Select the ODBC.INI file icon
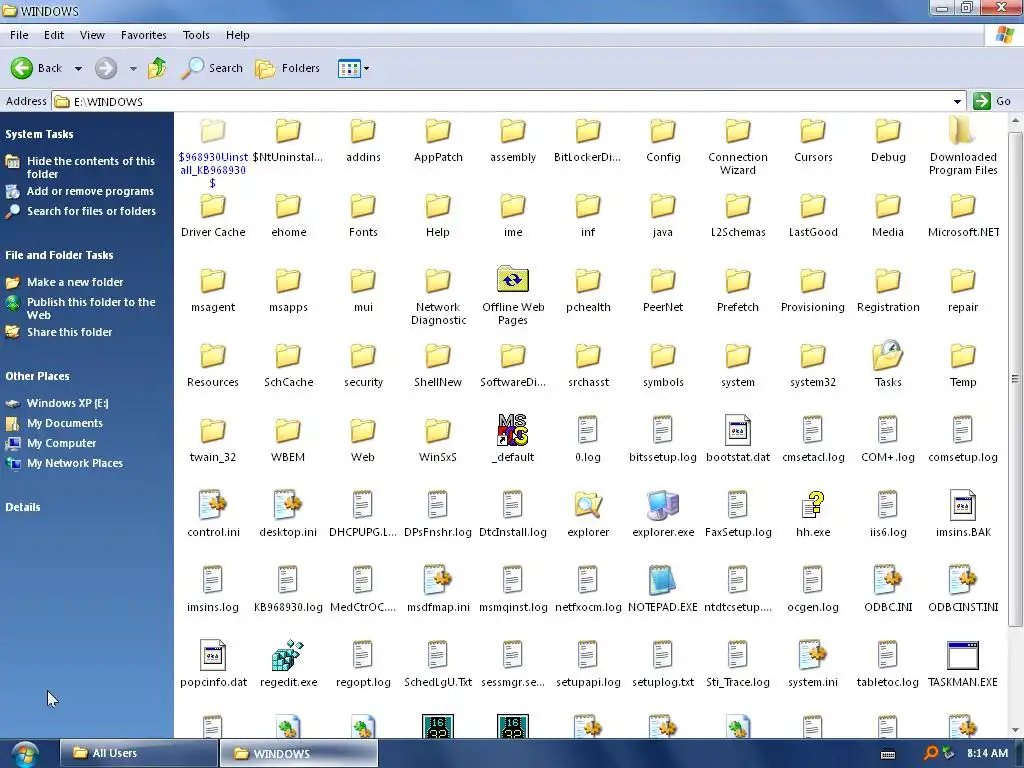This screenshot has width=1024, height=768. (x=888, y=580)
